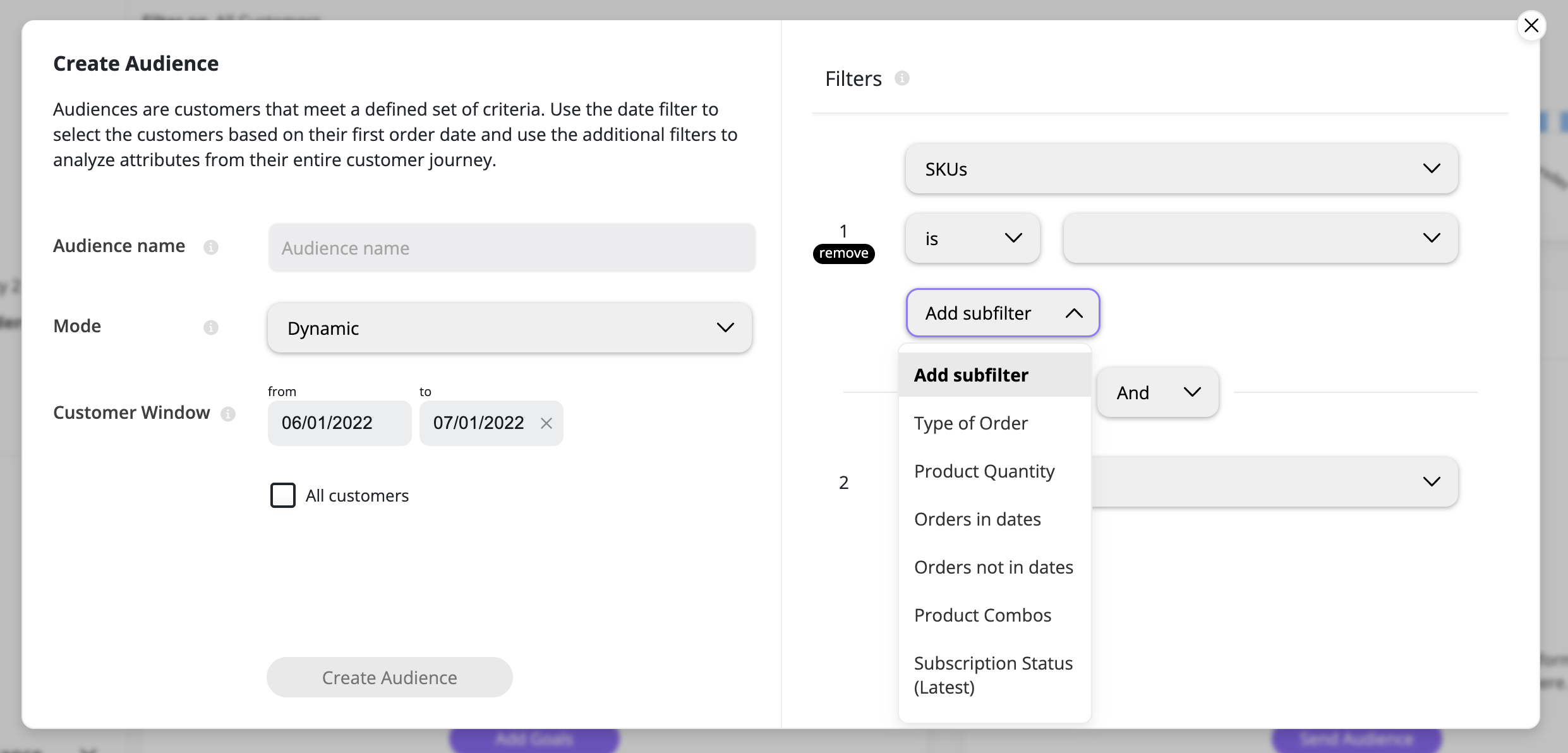Click the info icon beside Audience name

click(211, 247)
